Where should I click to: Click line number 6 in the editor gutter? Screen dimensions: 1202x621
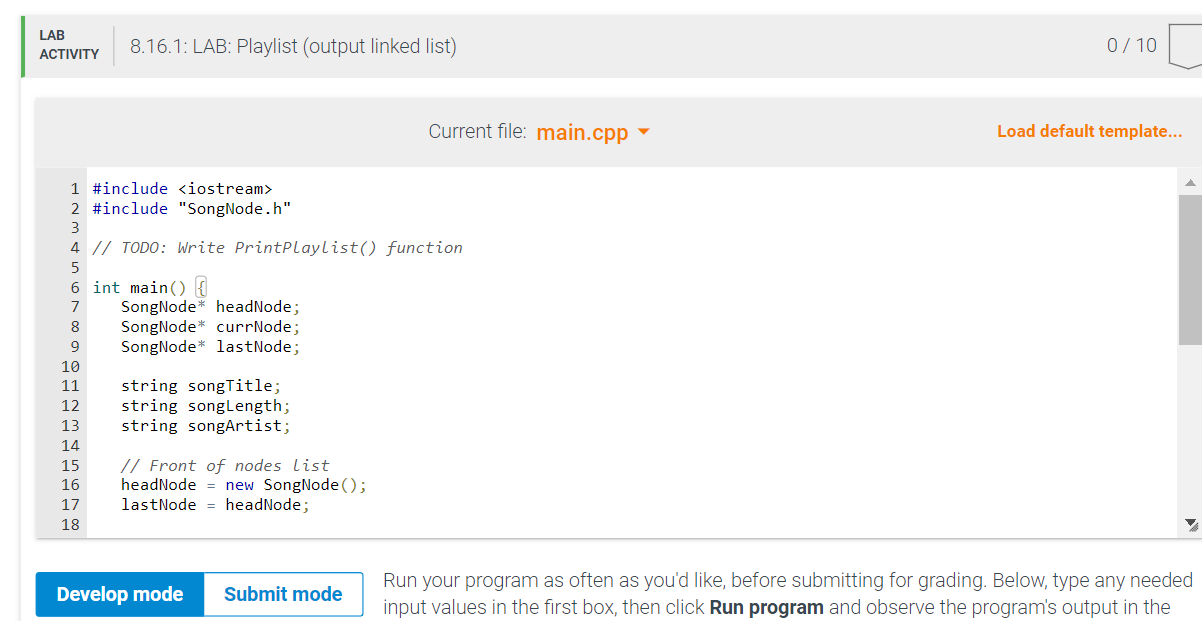(x=74, y=287)
